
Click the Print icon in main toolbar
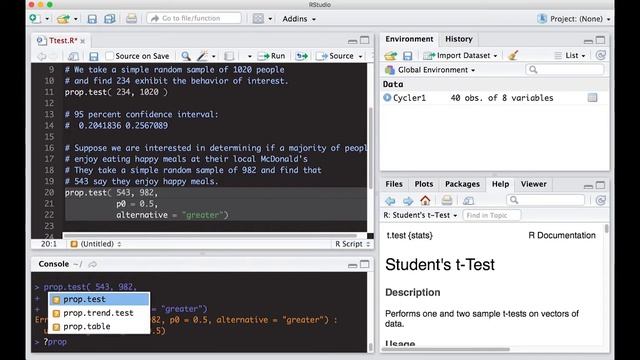point(131,18)
